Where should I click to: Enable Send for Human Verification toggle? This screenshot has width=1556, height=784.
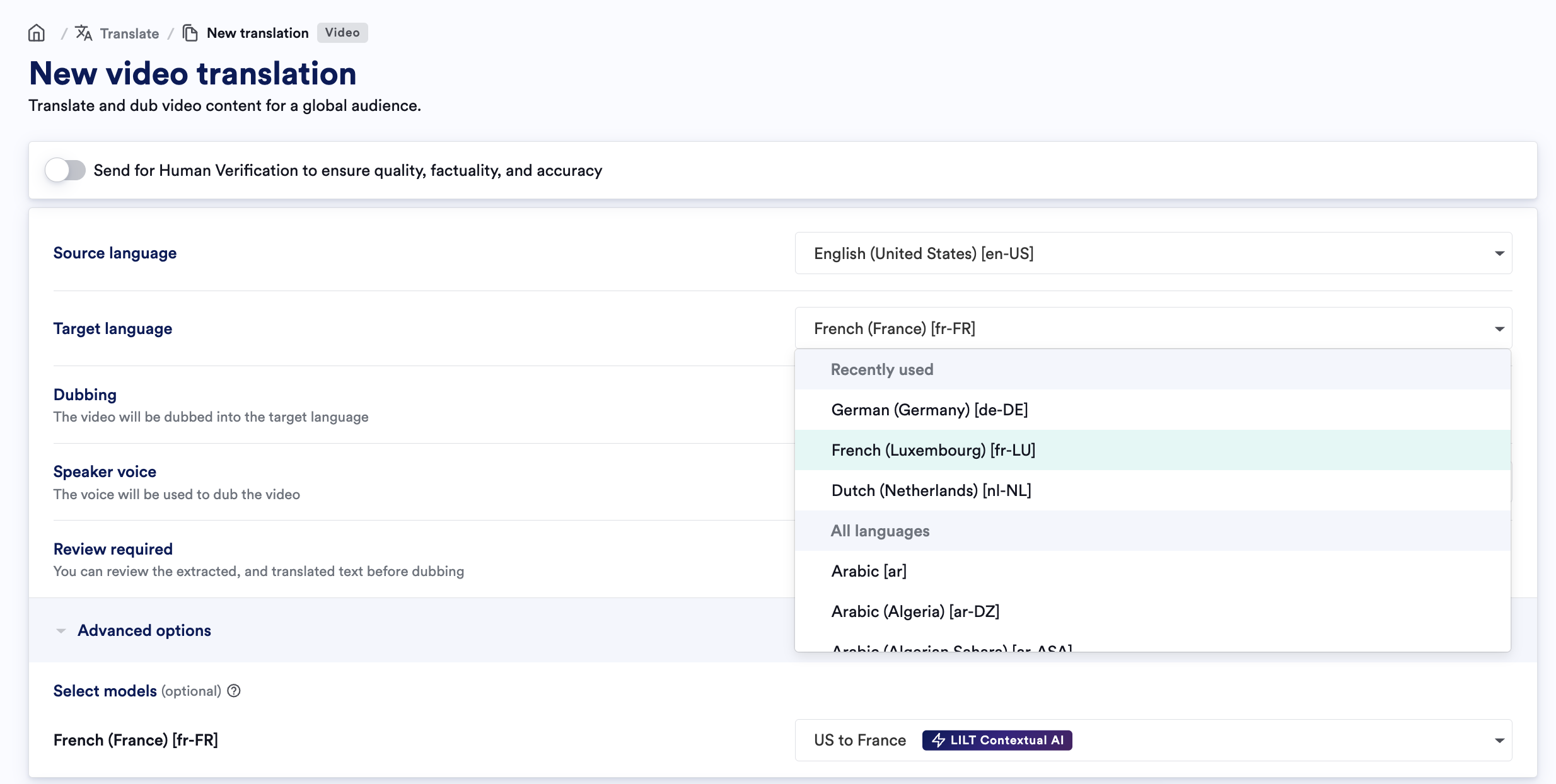[66, 170]
